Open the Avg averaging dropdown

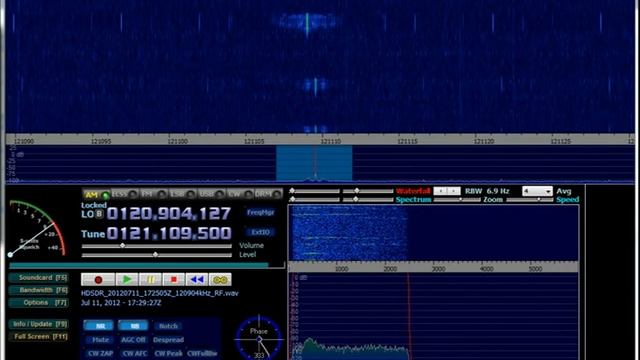[x=537, y=191]
